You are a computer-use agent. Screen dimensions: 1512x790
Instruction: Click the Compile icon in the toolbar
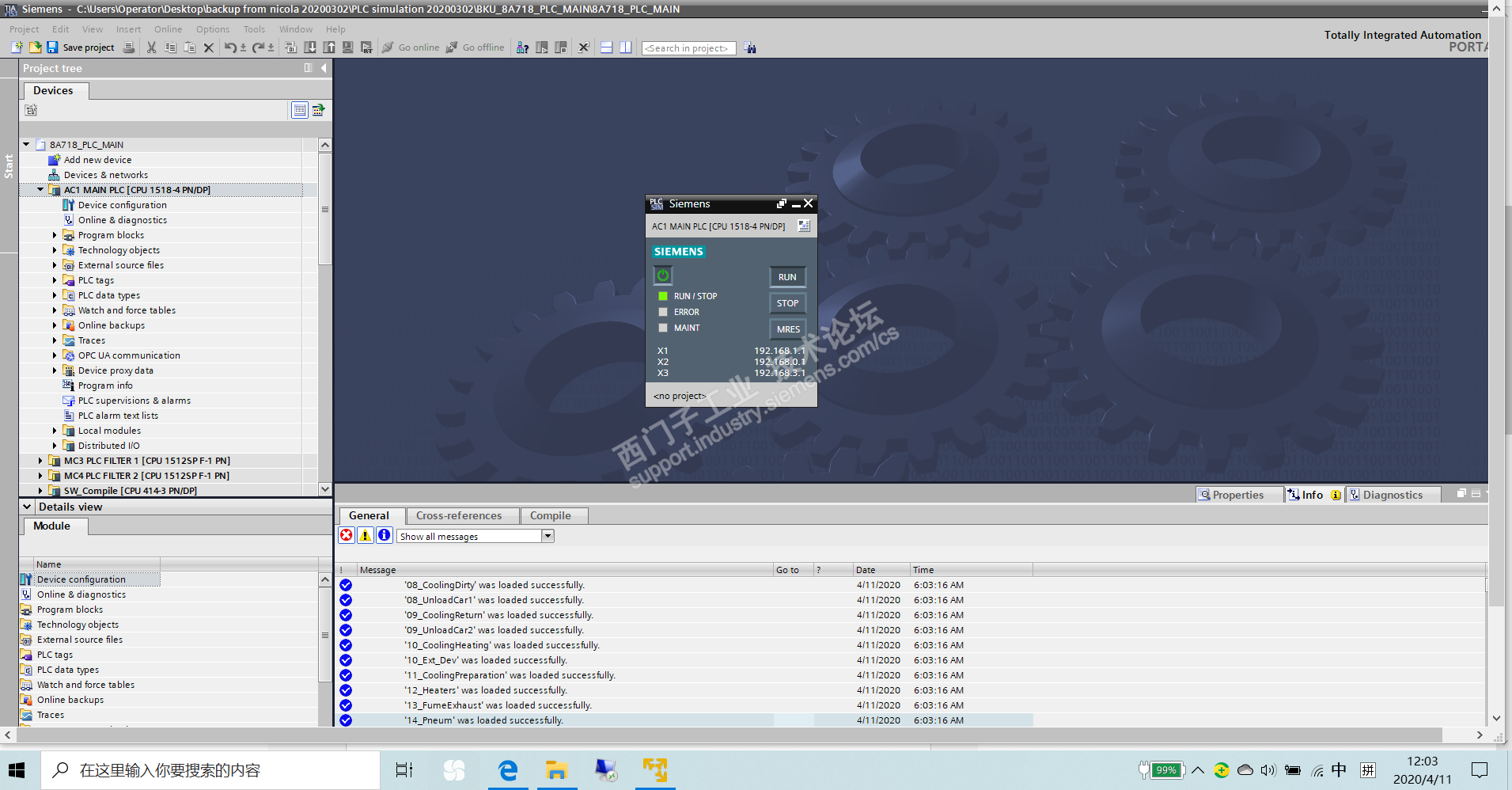coord(290,47)
